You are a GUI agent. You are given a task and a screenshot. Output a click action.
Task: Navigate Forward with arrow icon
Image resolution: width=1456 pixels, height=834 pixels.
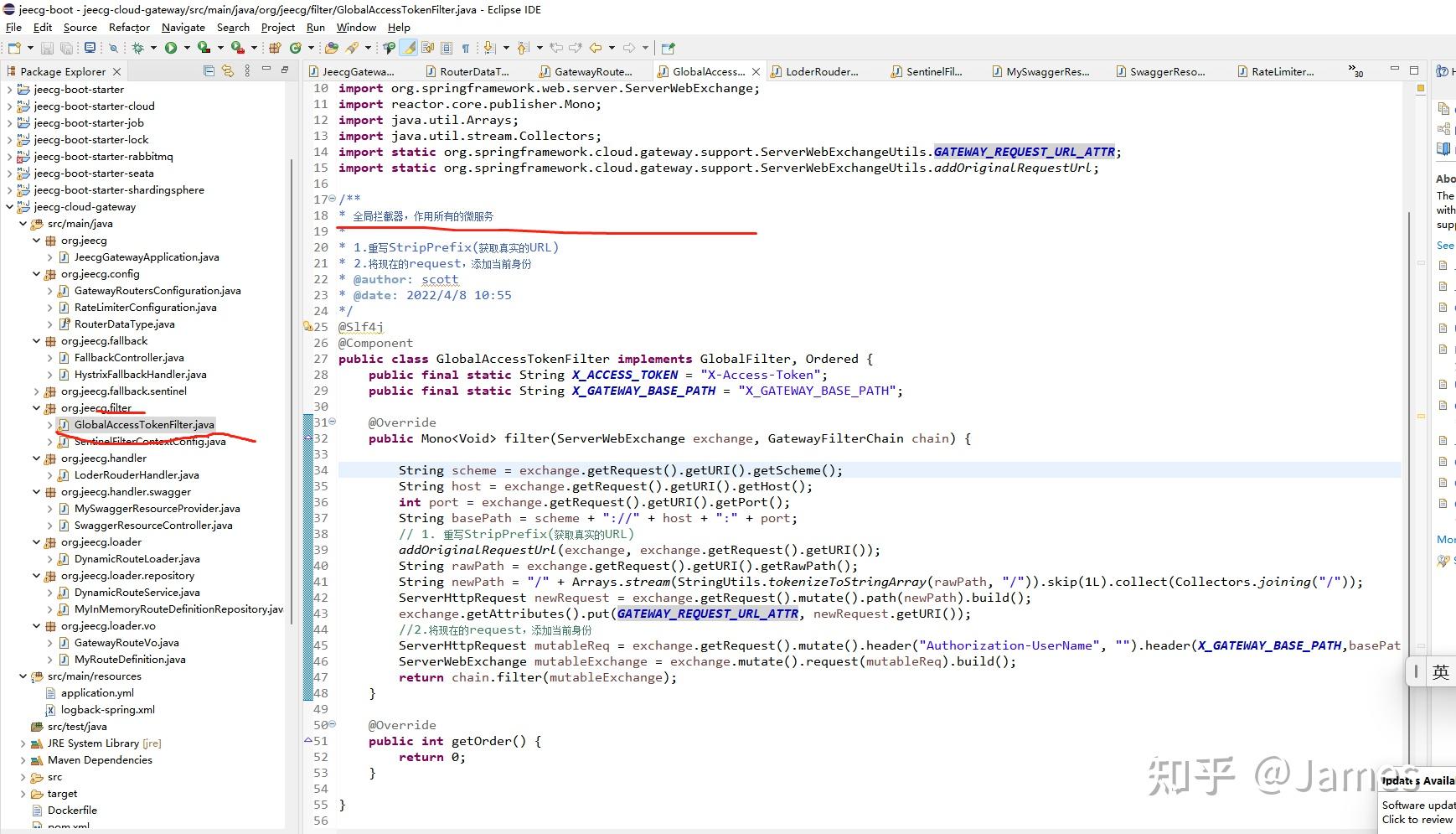(x=629, y=48)
